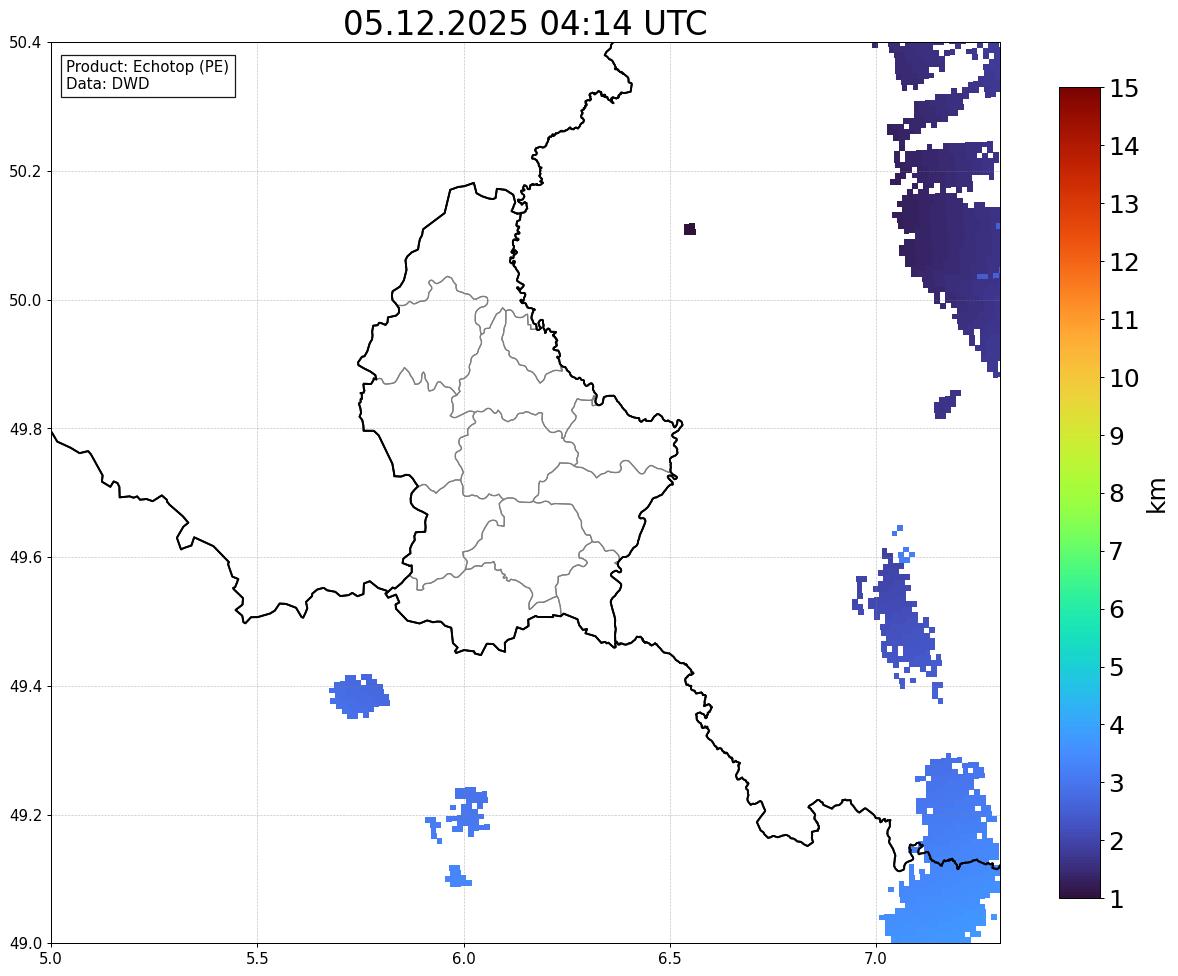
Task: Click the colorbar tick value 15
Action: (x=1124, y=89)
